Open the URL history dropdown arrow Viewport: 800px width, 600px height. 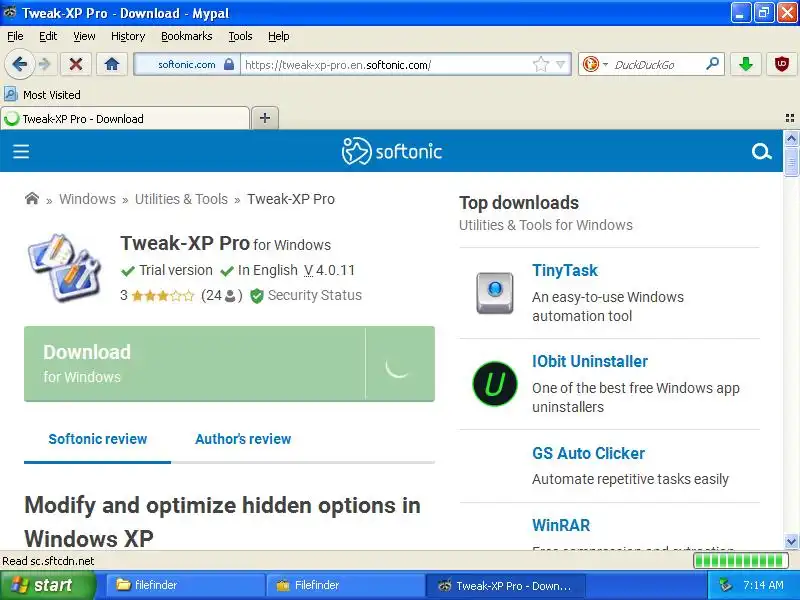[x=561, y=64]
